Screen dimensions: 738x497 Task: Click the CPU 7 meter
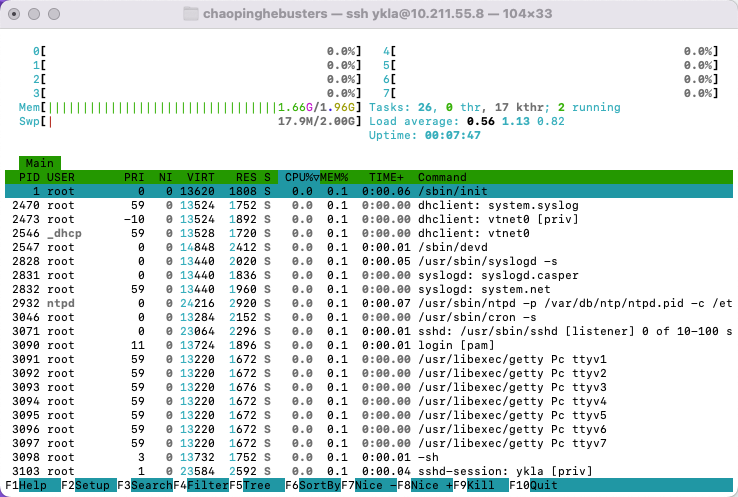click(x=551, y=93)
